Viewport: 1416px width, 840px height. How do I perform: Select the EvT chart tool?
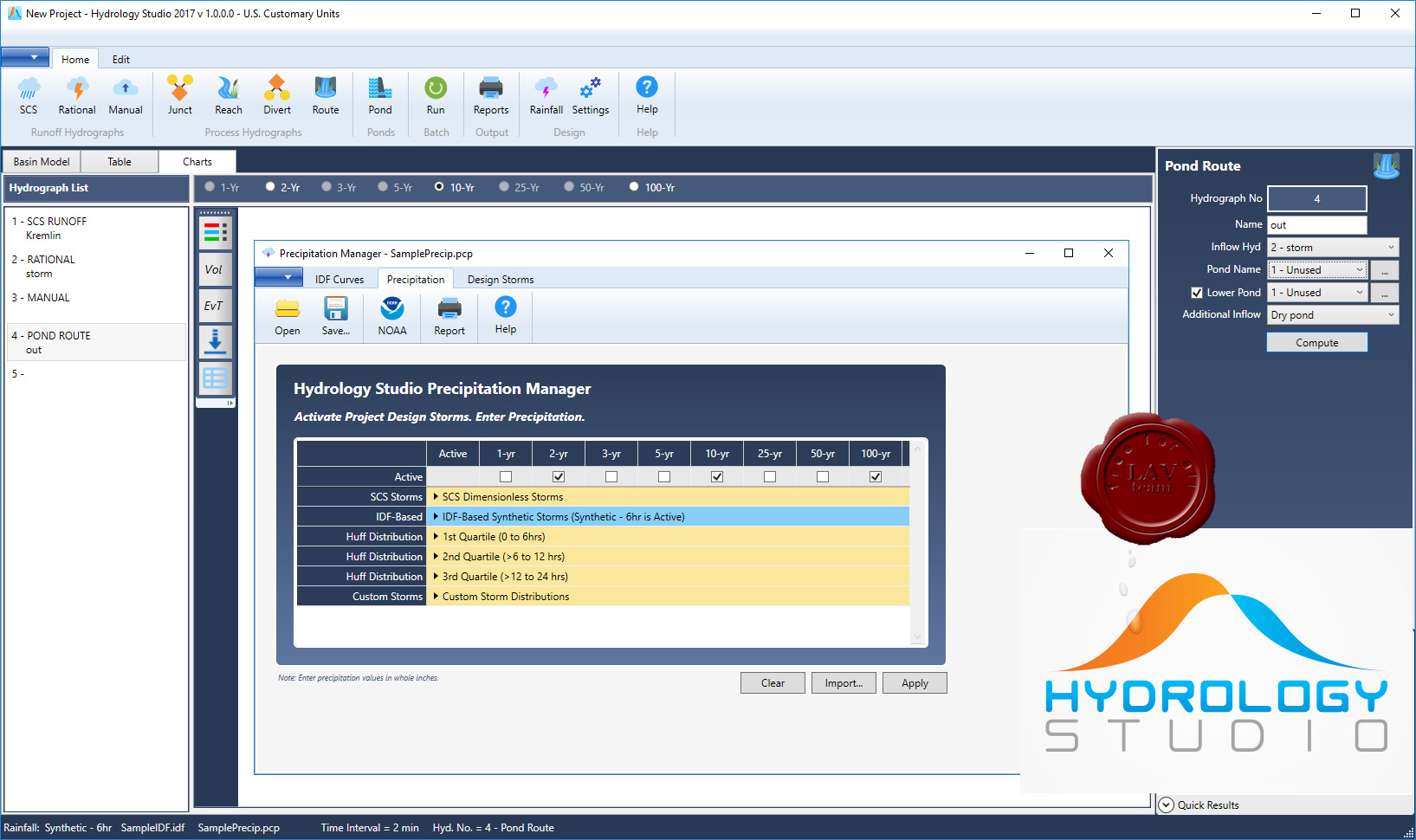click(x=215, y=306)
